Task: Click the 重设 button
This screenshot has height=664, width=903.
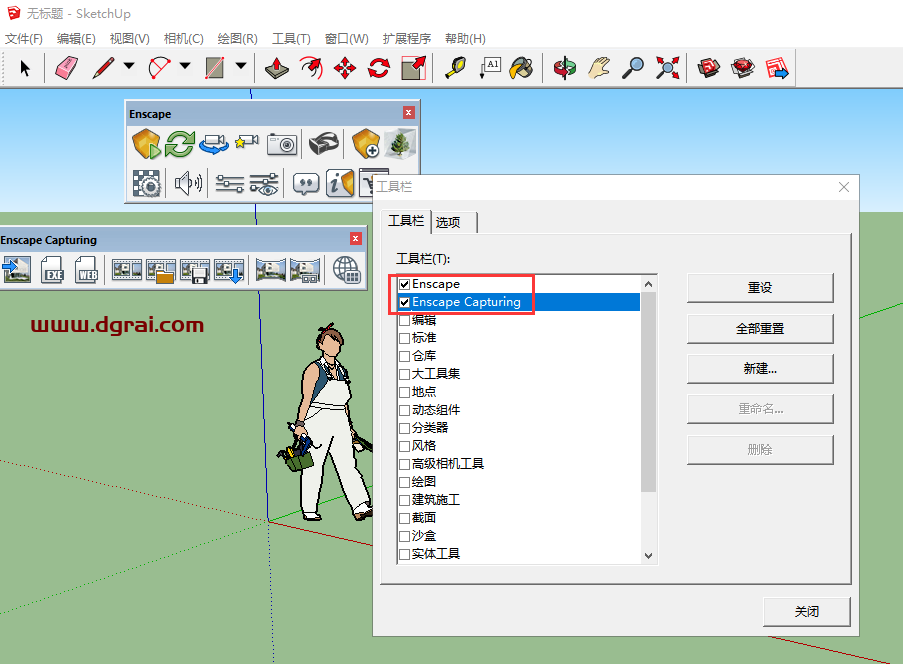Action: pos(760,287)
